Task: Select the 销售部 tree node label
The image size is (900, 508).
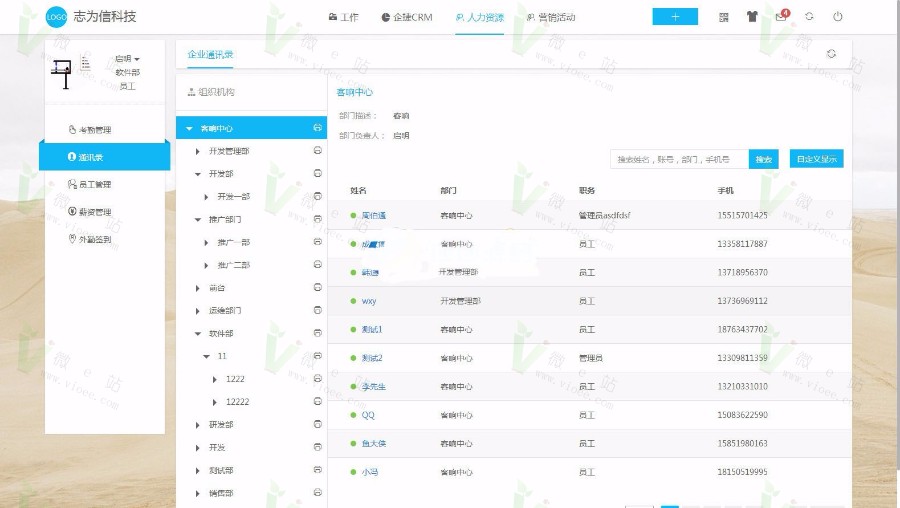Action: tap(221, 493)
